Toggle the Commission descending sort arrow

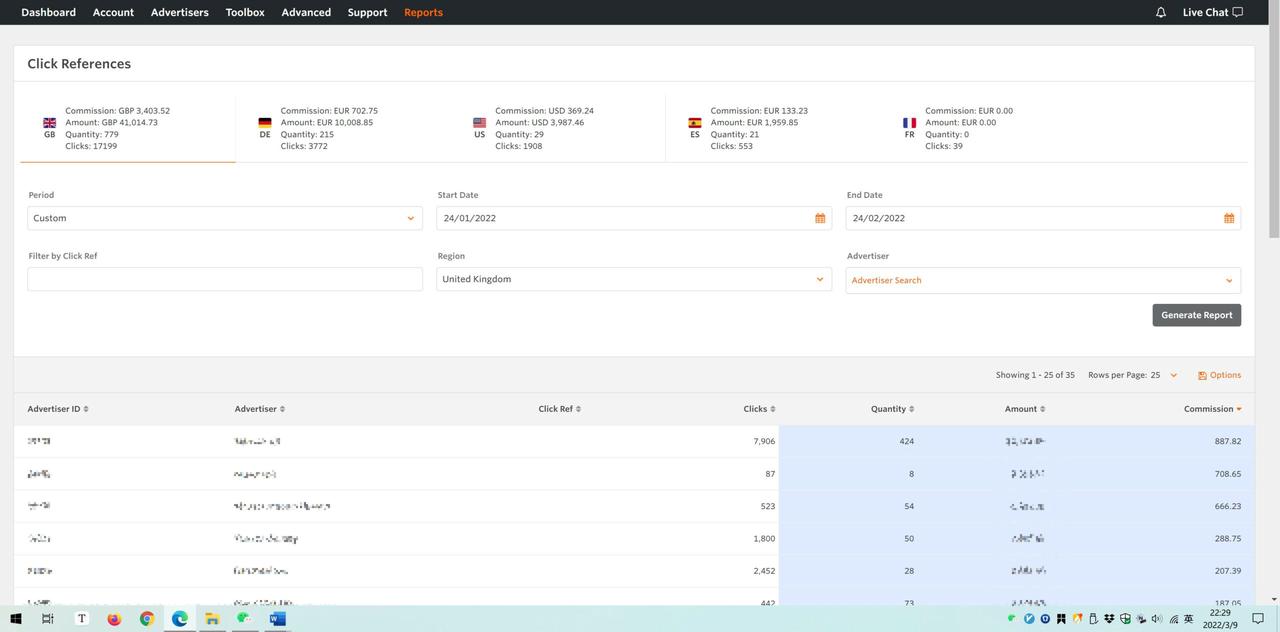[x=1239, y=409]
